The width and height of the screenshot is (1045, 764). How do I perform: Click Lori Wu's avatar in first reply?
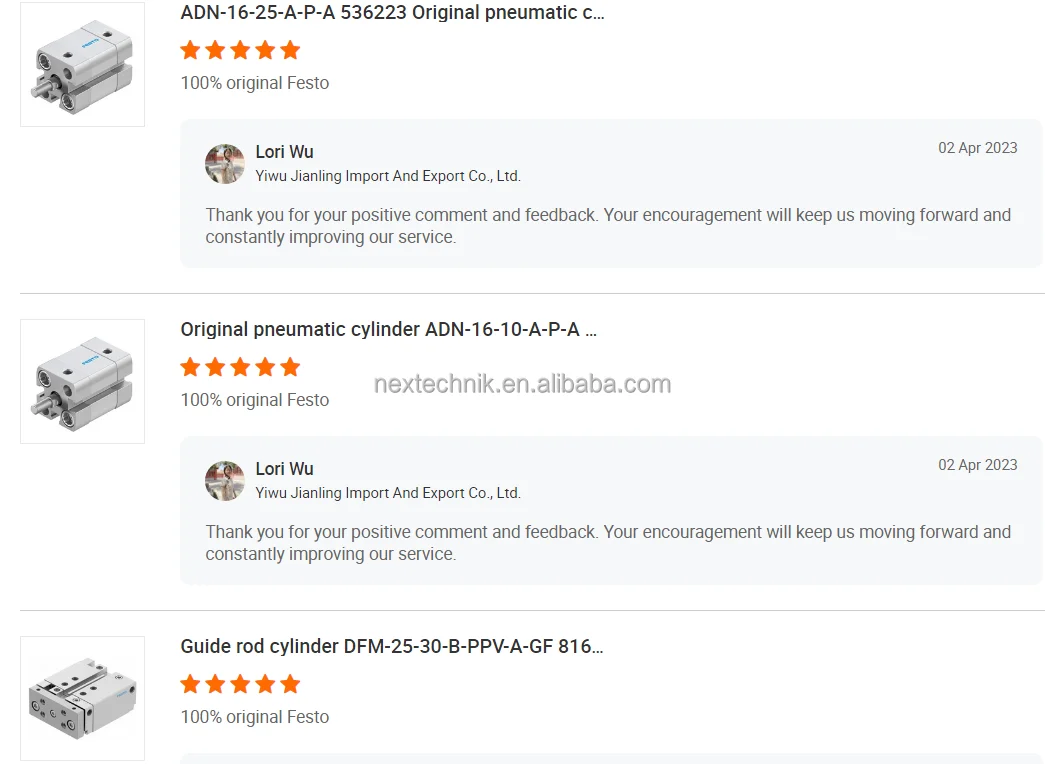click(x=225, y=164)
